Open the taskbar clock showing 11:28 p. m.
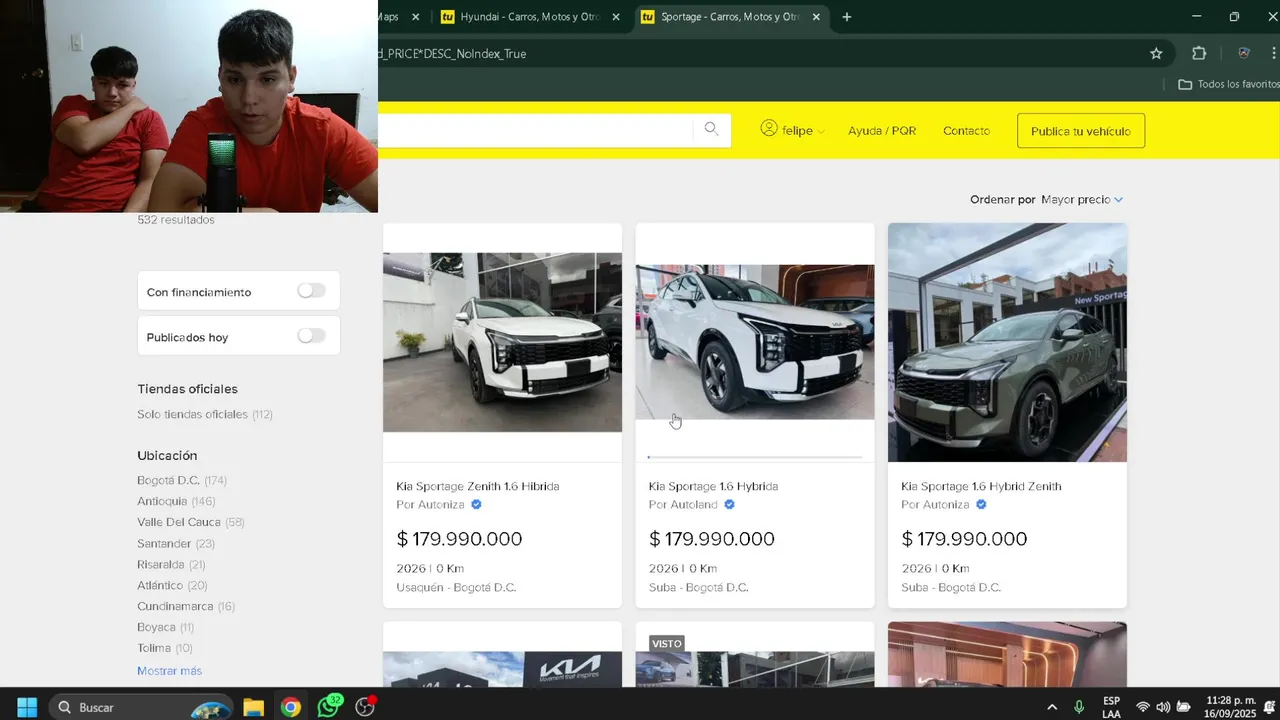 (x=1231, y=707)
